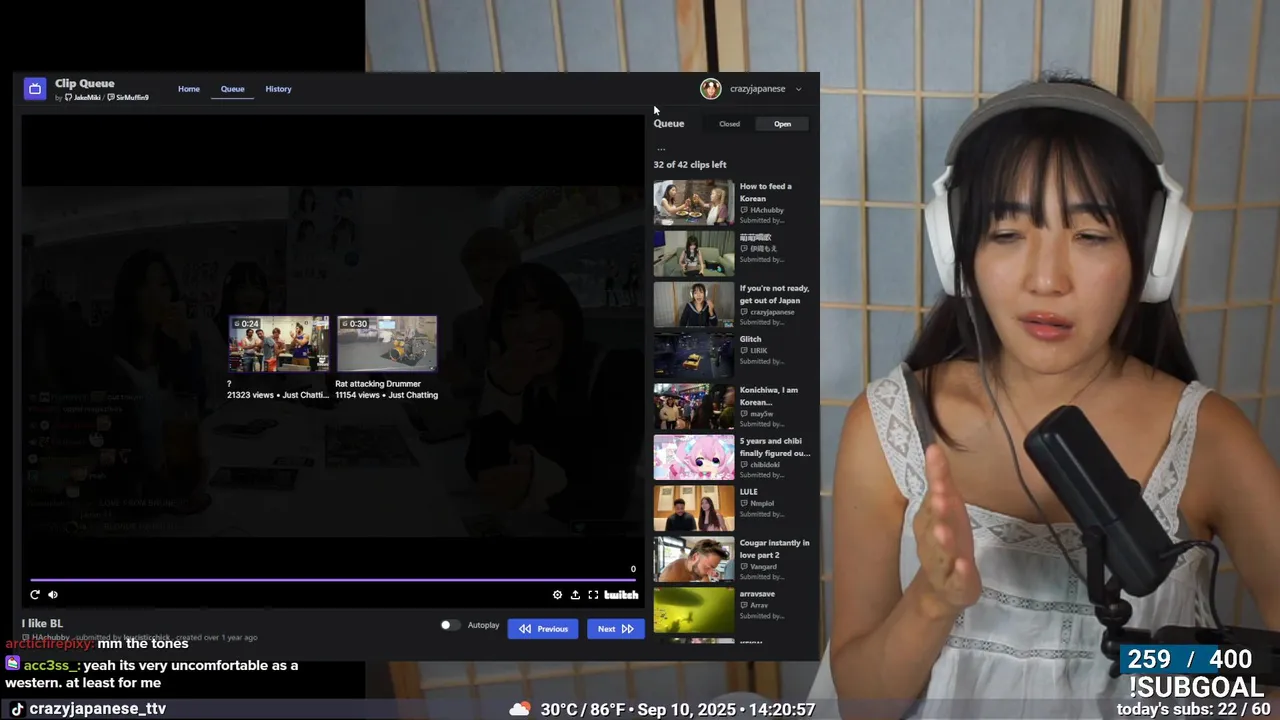Click chat badge next to acc3ss_
The image size is (1280, 720).
[12, 664]
